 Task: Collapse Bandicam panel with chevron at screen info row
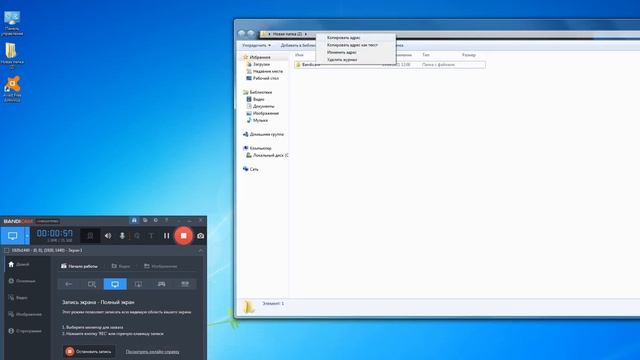click(x=200, y=250)
